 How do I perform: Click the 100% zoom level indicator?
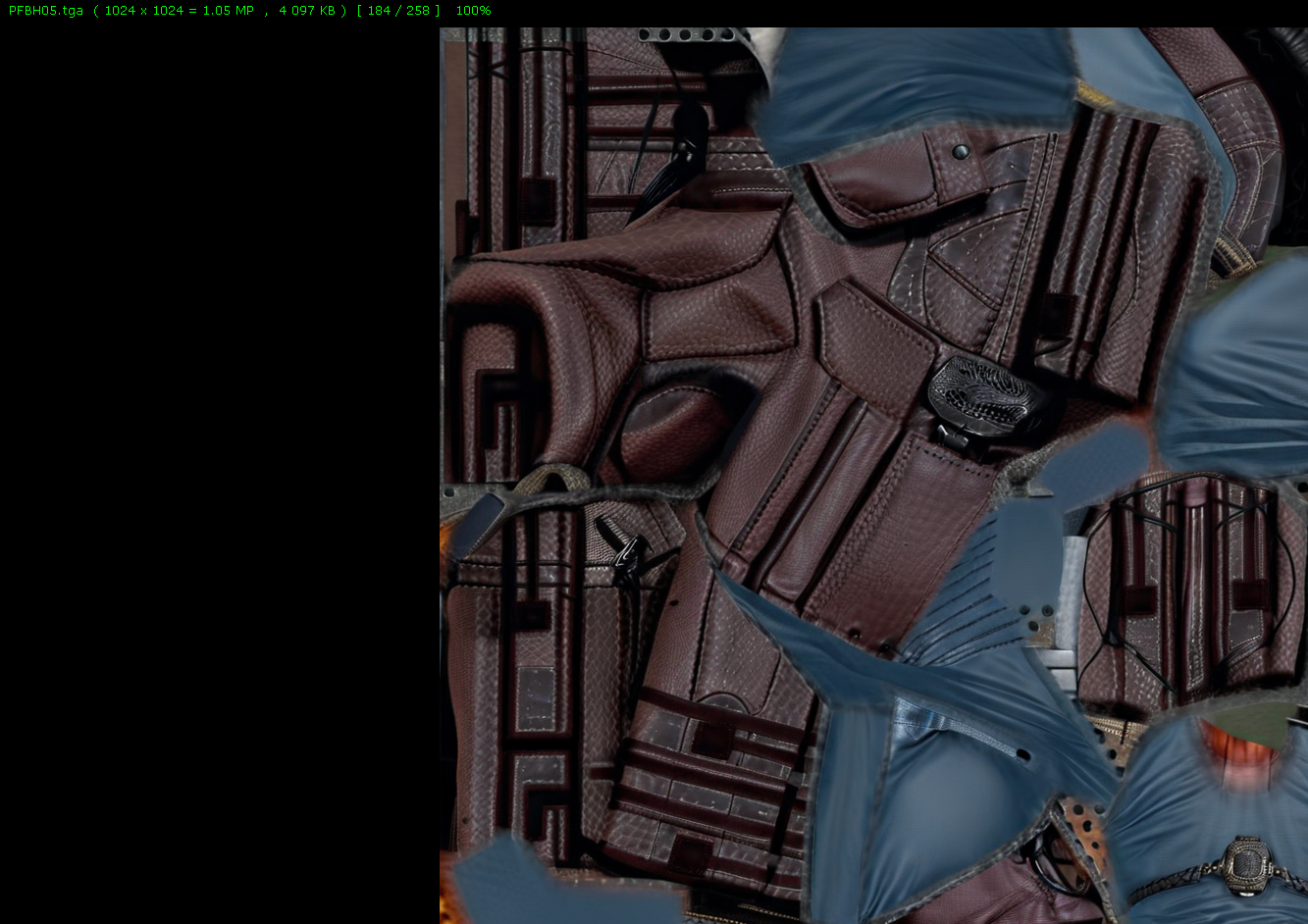click(474, 11)
